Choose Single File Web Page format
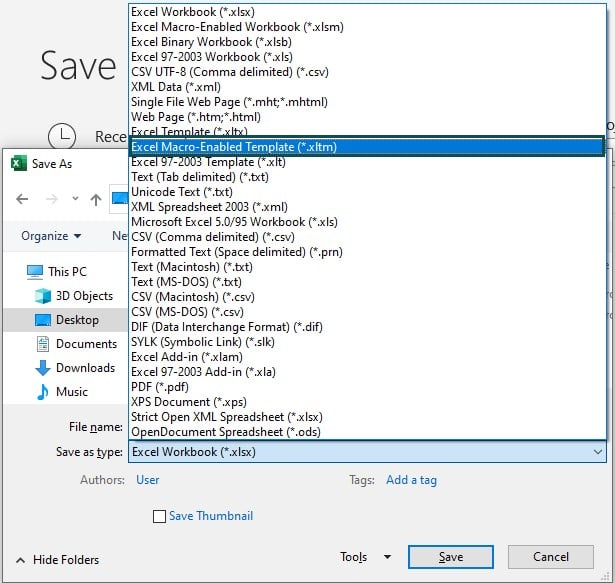This screenshot has width=615, height=583. click(367, 102)
